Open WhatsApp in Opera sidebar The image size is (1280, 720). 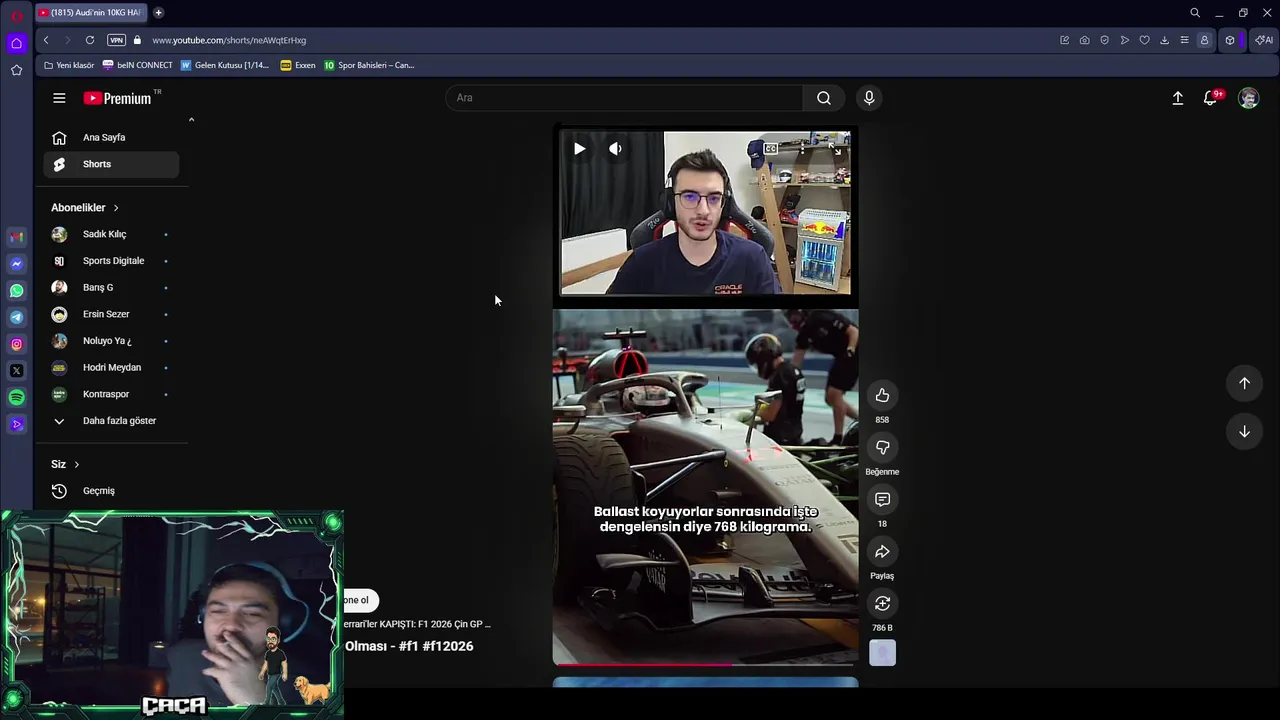pyautogui.click(x=16, y=291)
